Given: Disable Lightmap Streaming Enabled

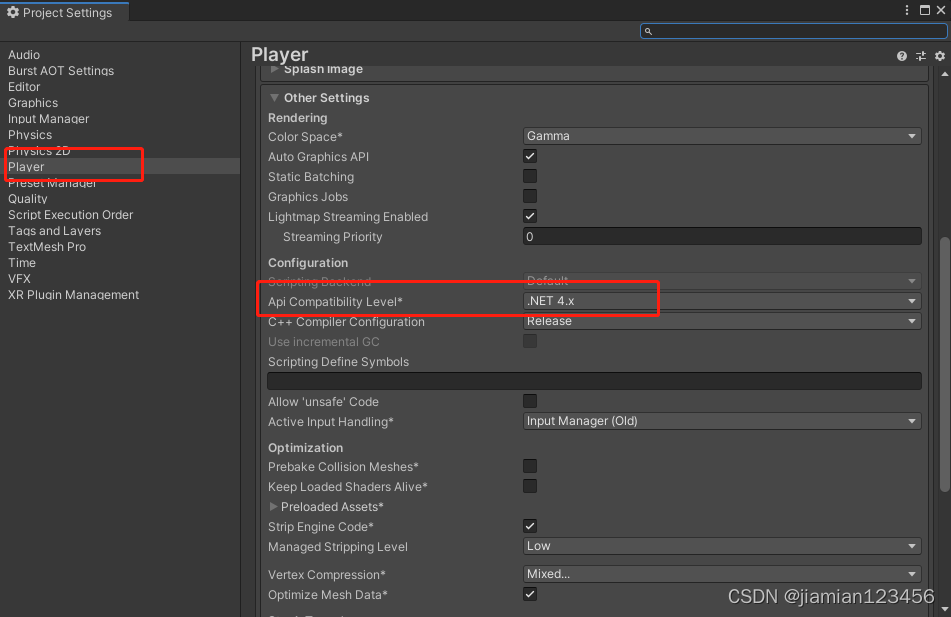Looking at the screenshot, I should click(529, 216).
